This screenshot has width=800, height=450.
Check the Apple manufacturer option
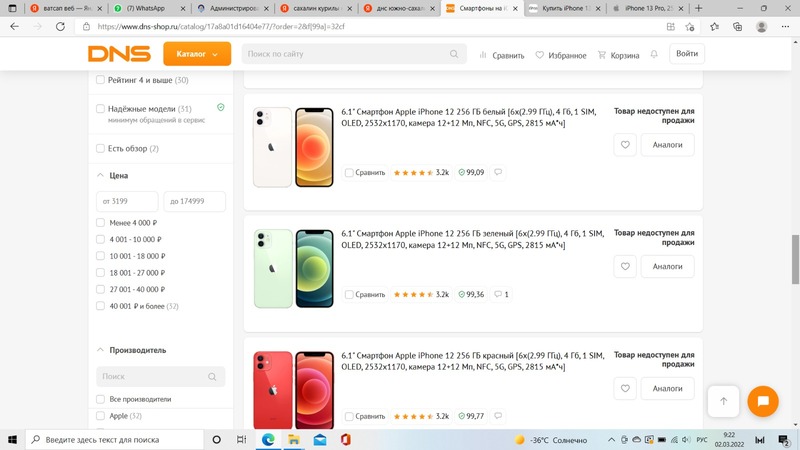(101, 416)
